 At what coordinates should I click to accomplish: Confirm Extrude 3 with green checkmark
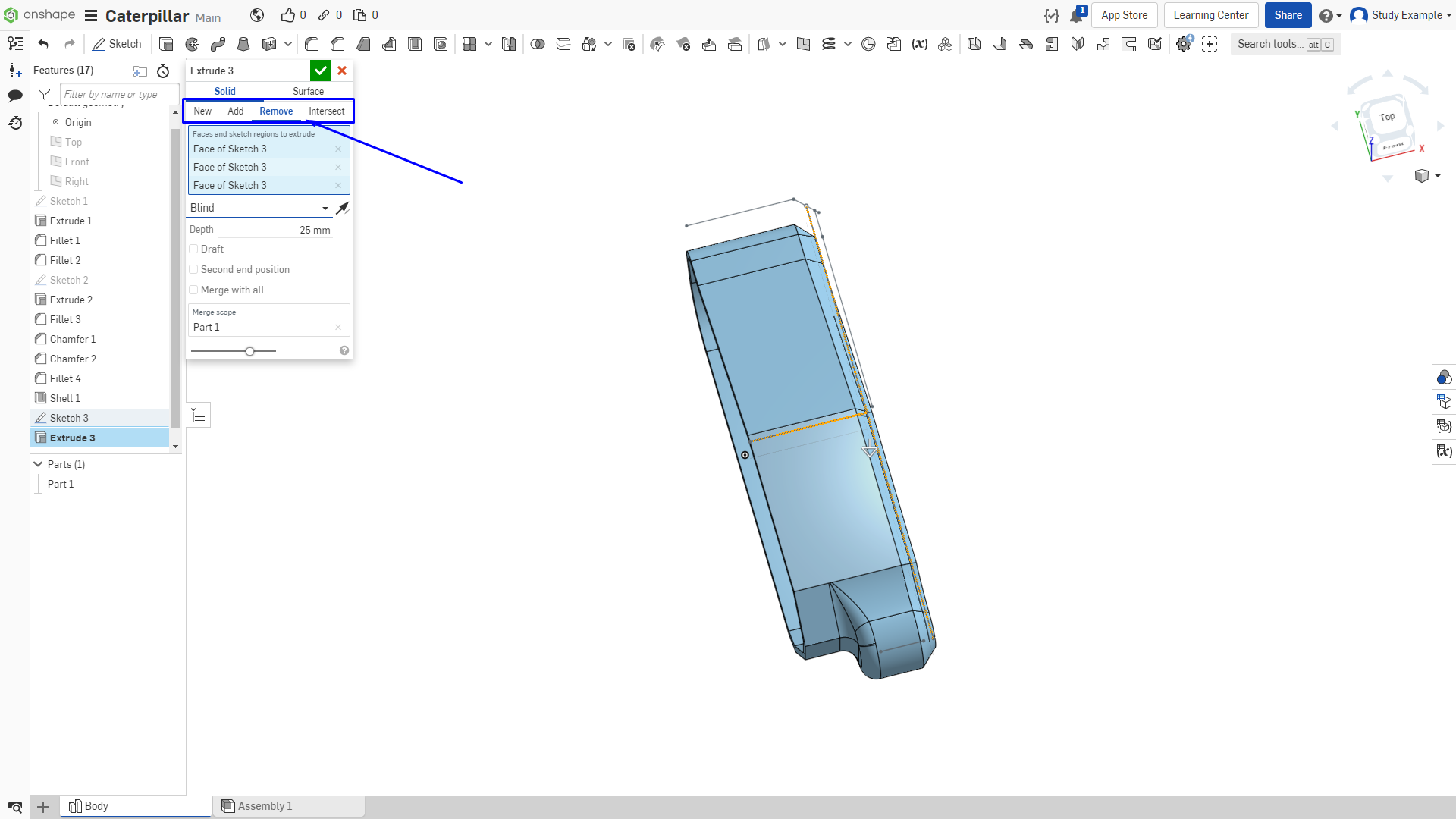321,71
